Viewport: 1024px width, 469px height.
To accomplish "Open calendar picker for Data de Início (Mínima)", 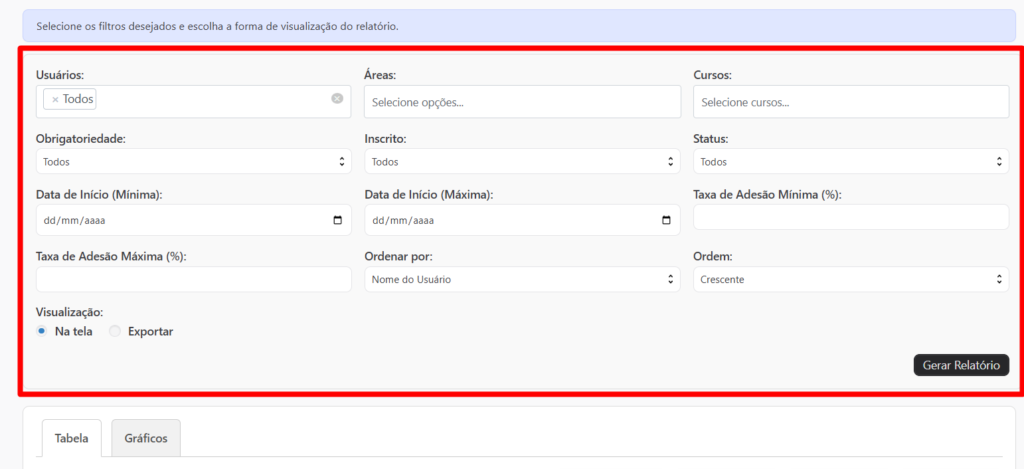I will (338, 220).
